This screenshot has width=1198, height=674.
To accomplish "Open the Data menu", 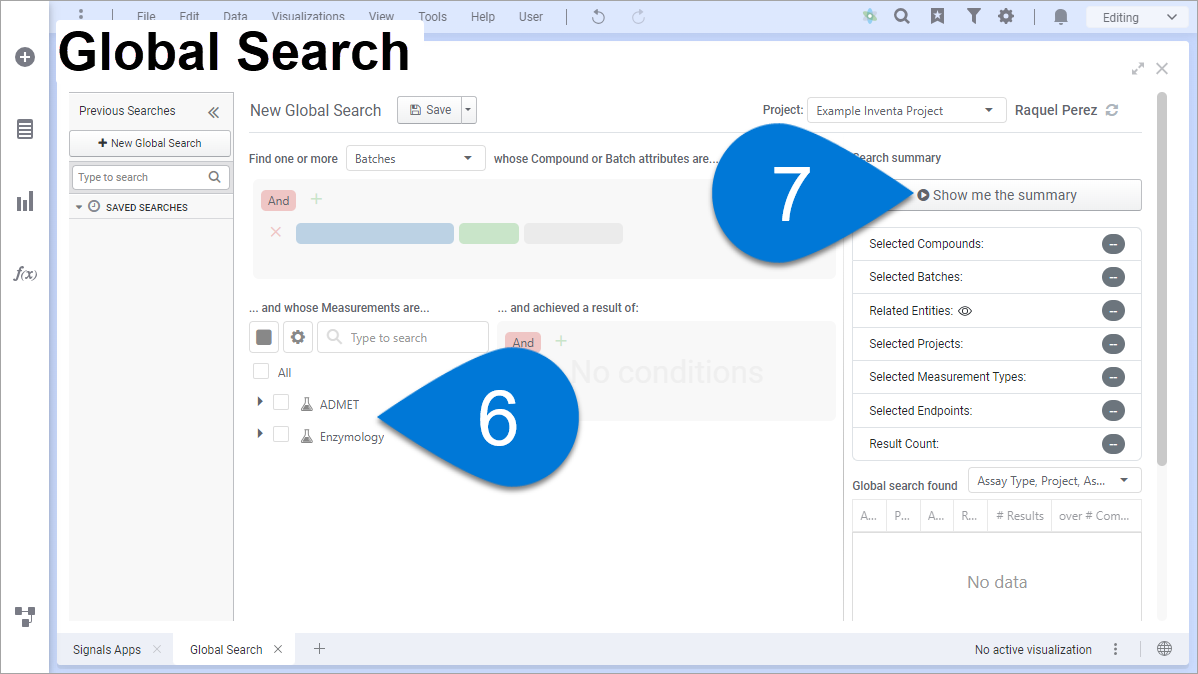I will 235,16.
